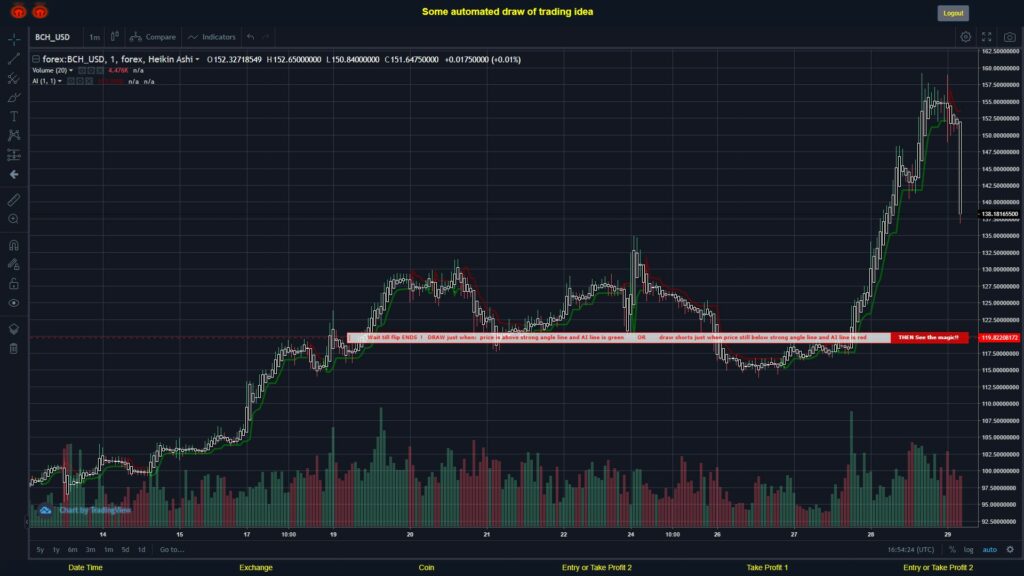
Task: Open the object tree layers icon
Action: click(x=14, y=329)
